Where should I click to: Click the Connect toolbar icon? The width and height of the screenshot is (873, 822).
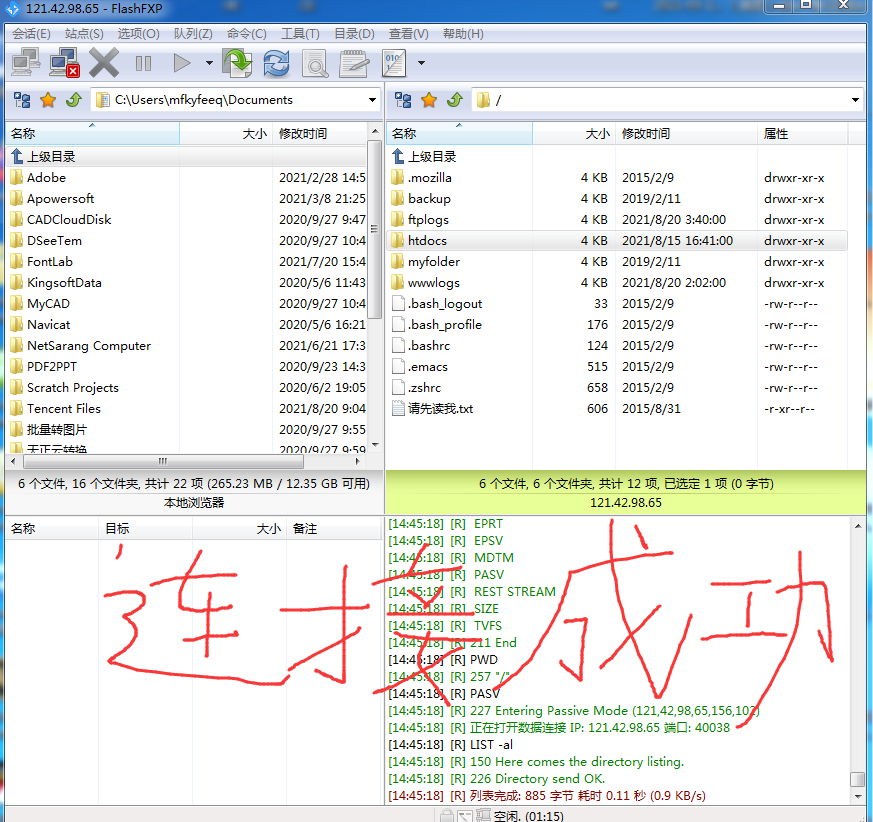click(26, 62)
